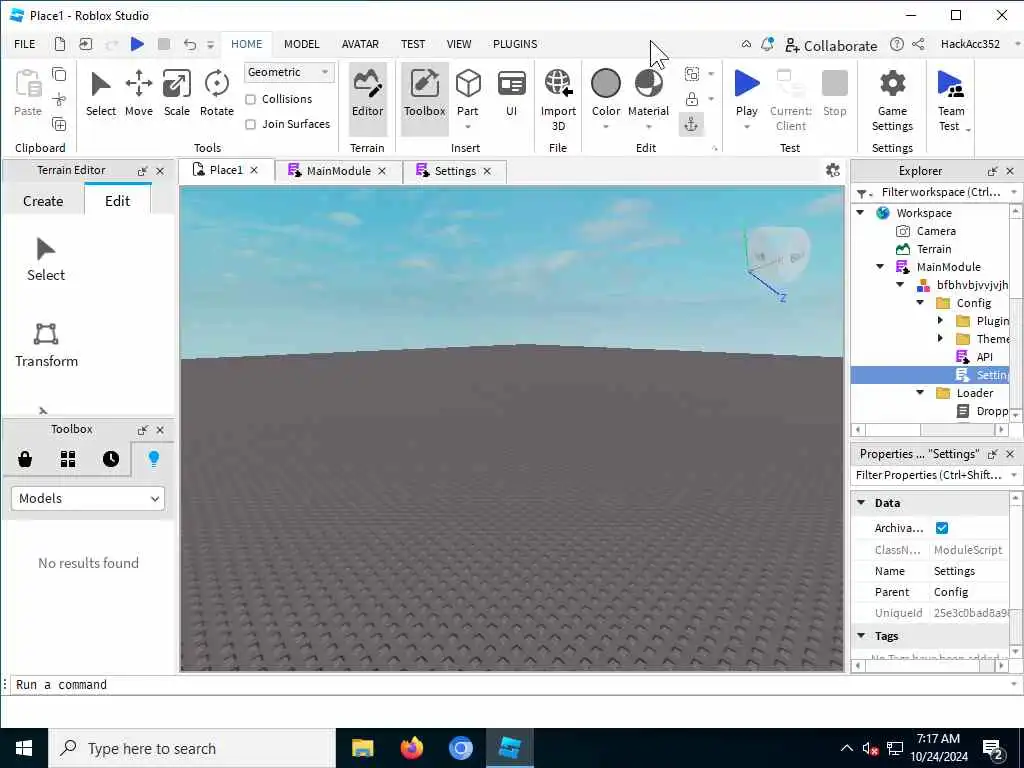The width and height of the screenshot is (1024, 768).
Task: Select the Select tool in the Tools ribbon
Action: pyautogui.click(x=101, y=94)
